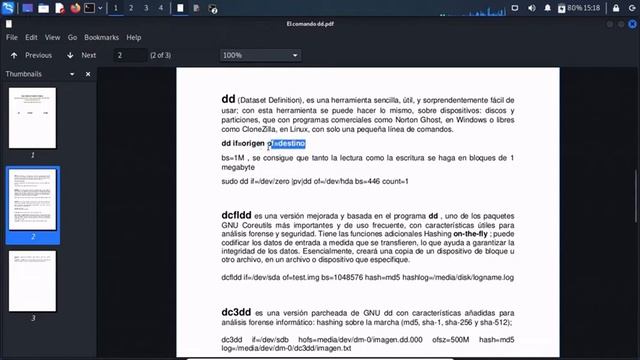Click the 15:18 panel clock

point(592,8)
